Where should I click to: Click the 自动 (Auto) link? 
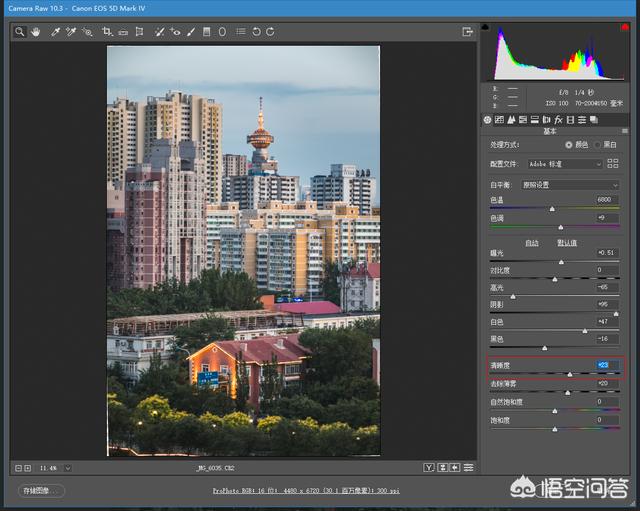(x=532, y=243)
